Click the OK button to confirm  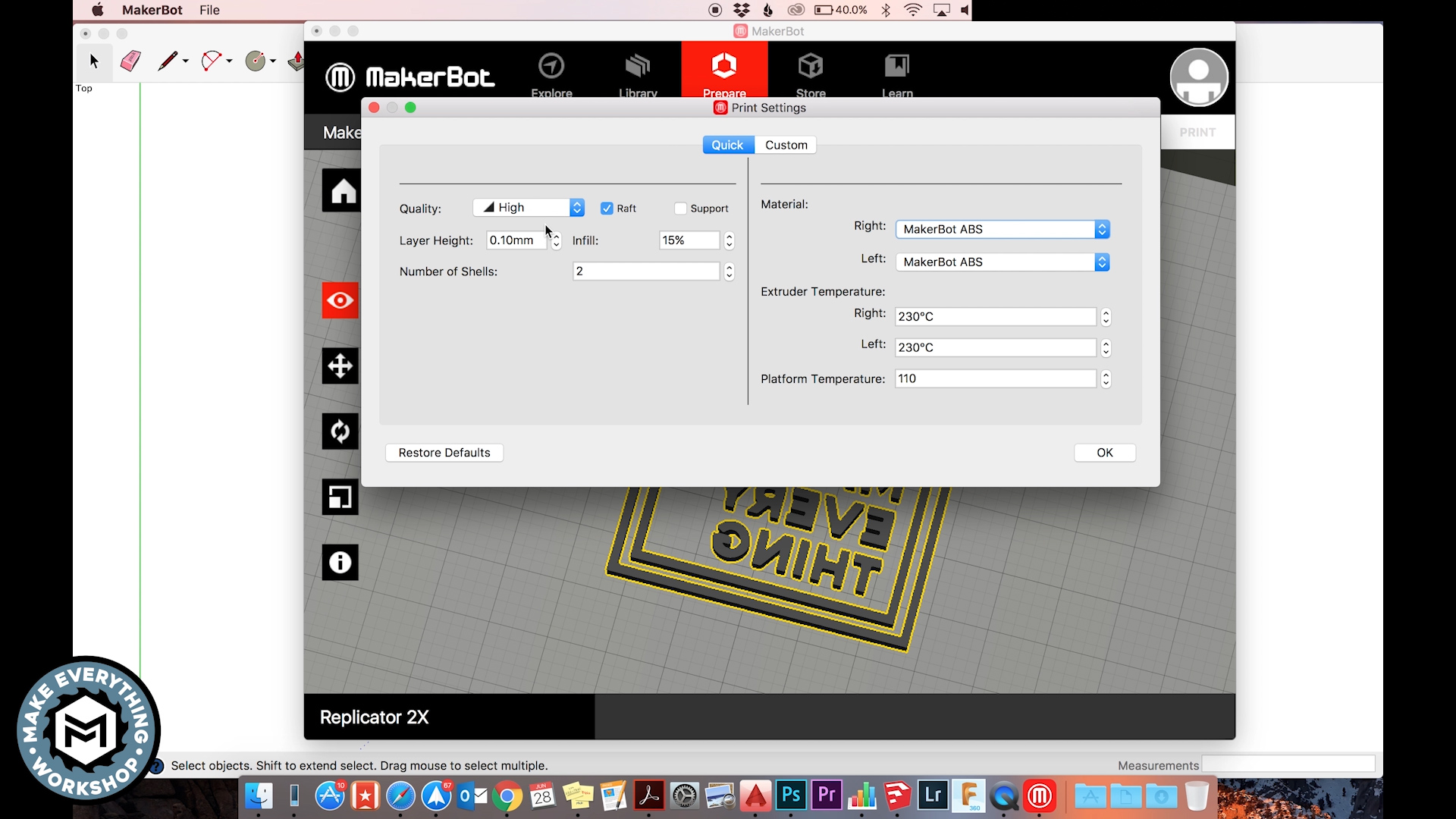click(x=1104, y=452)
